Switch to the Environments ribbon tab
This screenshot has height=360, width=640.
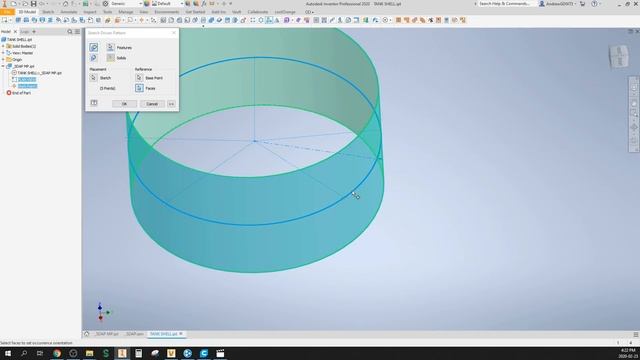(x=167, y=12)
